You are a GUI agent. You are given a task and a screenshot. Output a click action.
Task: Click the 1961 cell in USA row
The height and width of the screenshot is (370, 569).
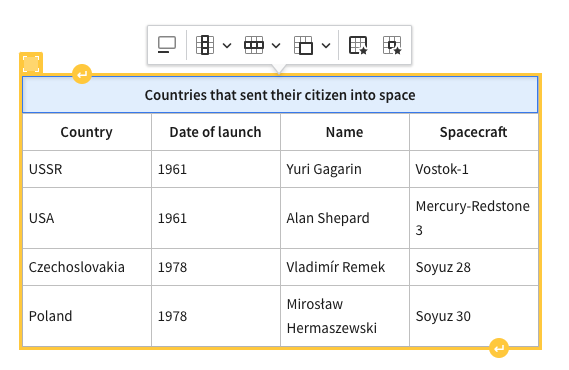click(216, 218)
